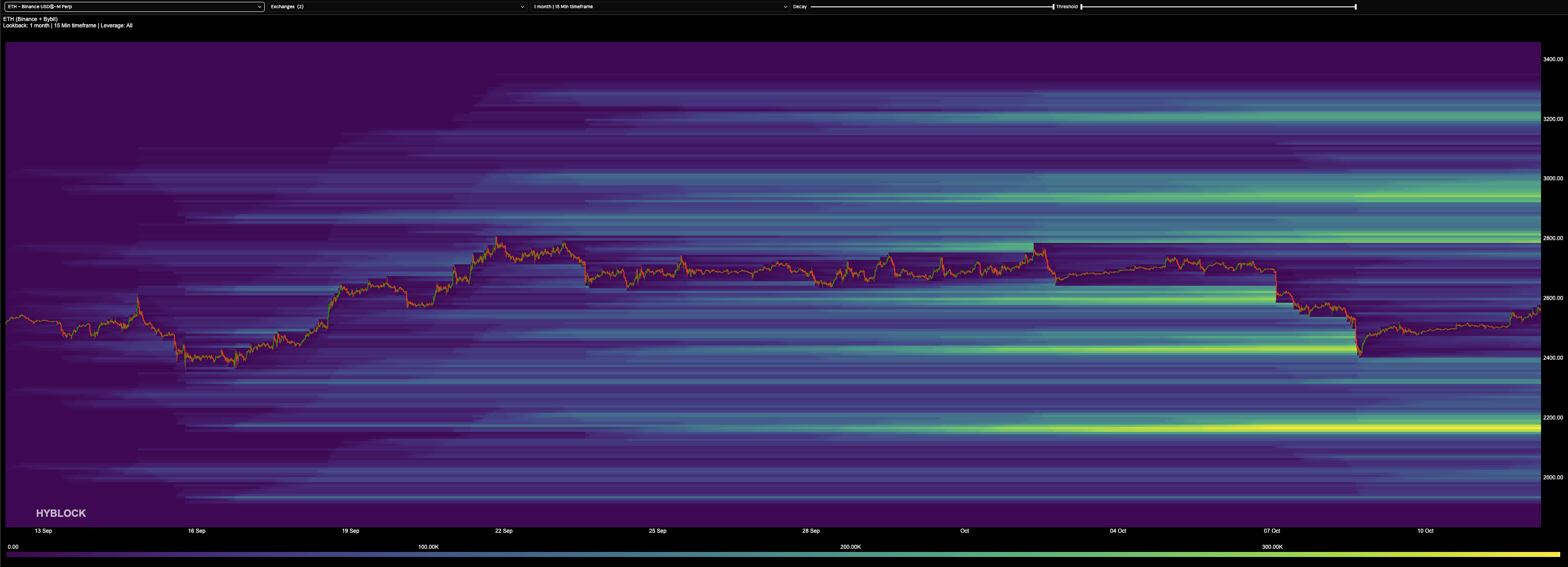Click the 2800.00 price axis label
Image resolution: width=1568 pixels, height=567 pixels.
[x=1553, y=238]
